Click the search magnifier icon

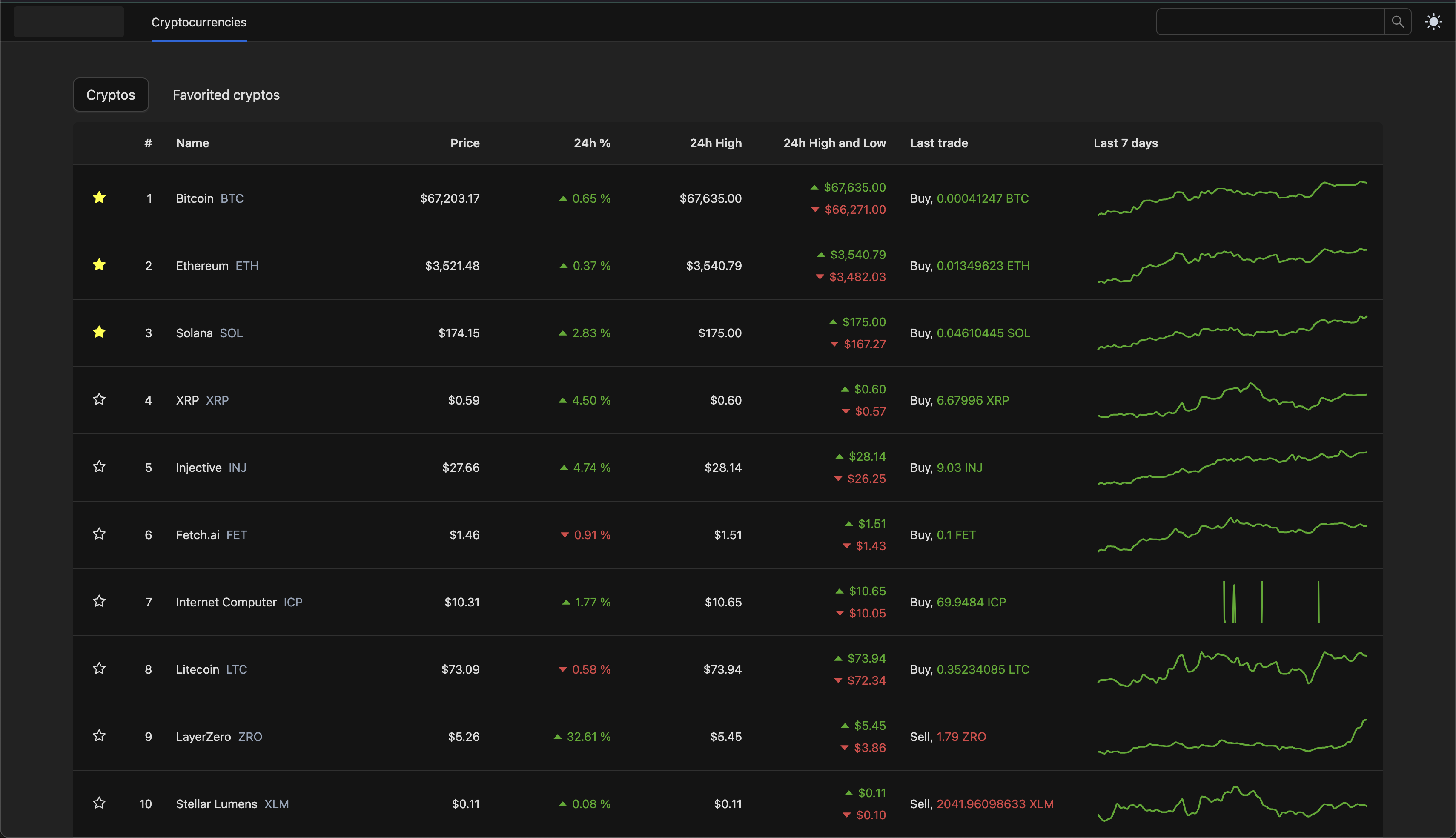tap(1397, 22)
